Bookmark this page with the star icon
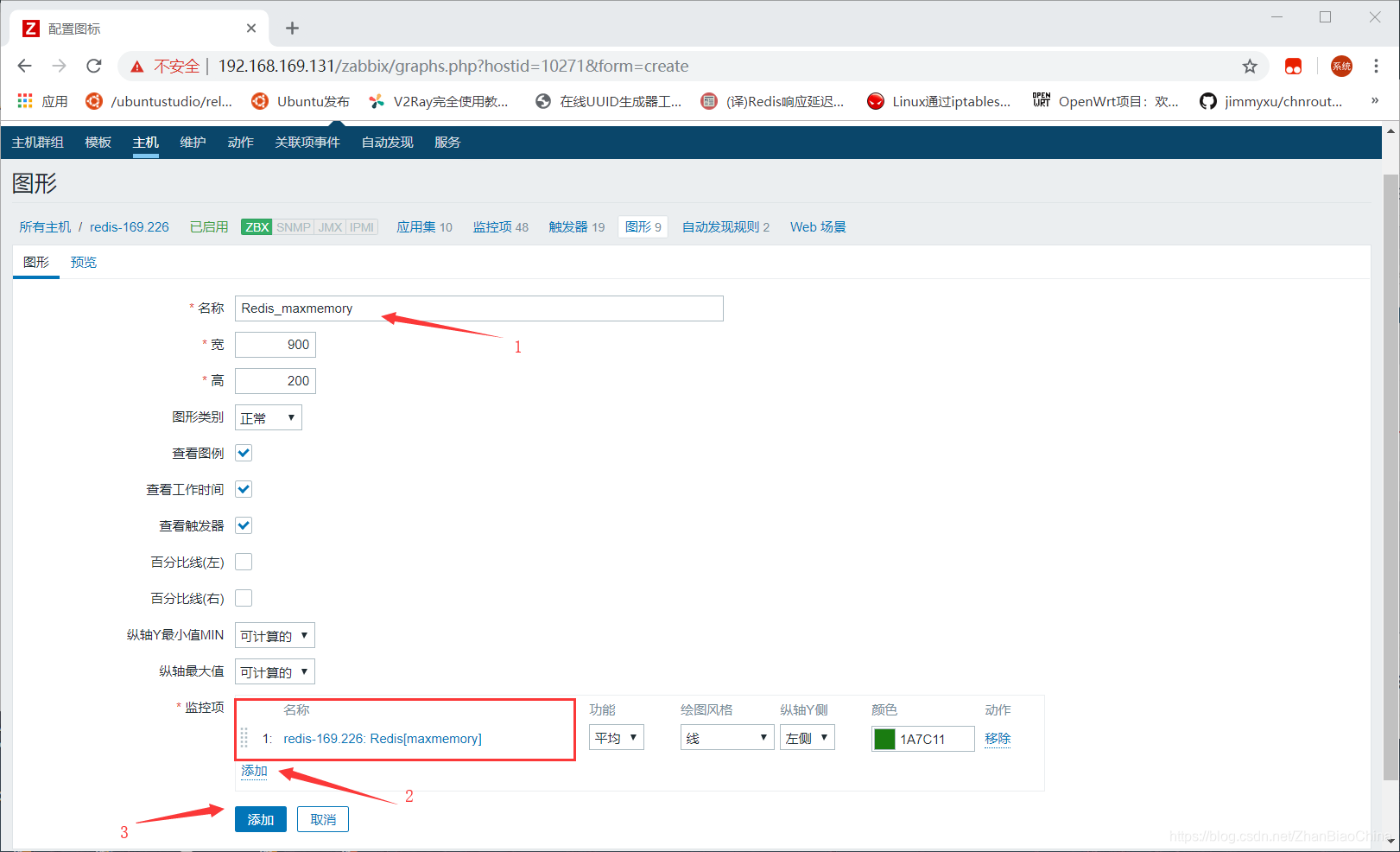The width and height of the screenshot is (1400, 852). (1250, 67)
